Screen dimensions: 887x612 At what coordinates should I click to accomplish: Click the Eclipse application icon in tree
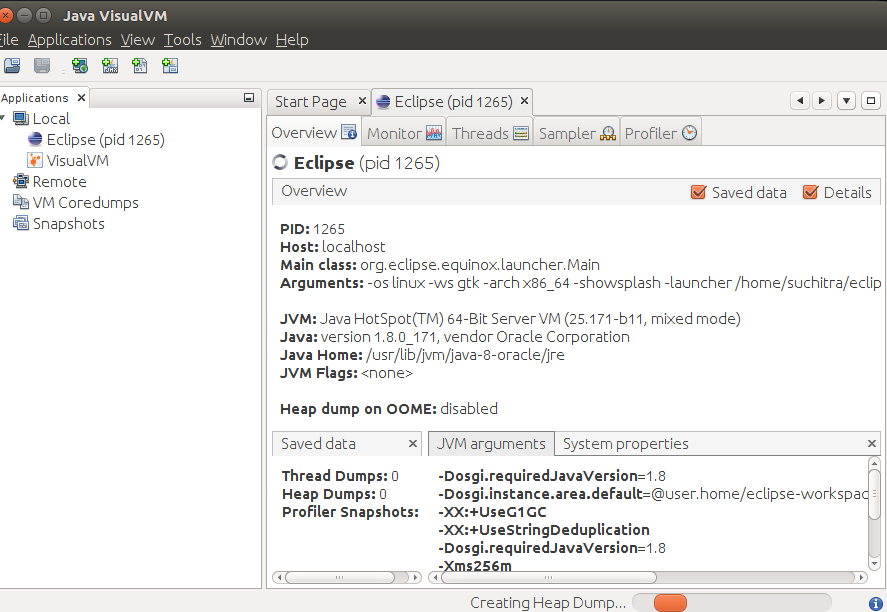coord(35,139)
